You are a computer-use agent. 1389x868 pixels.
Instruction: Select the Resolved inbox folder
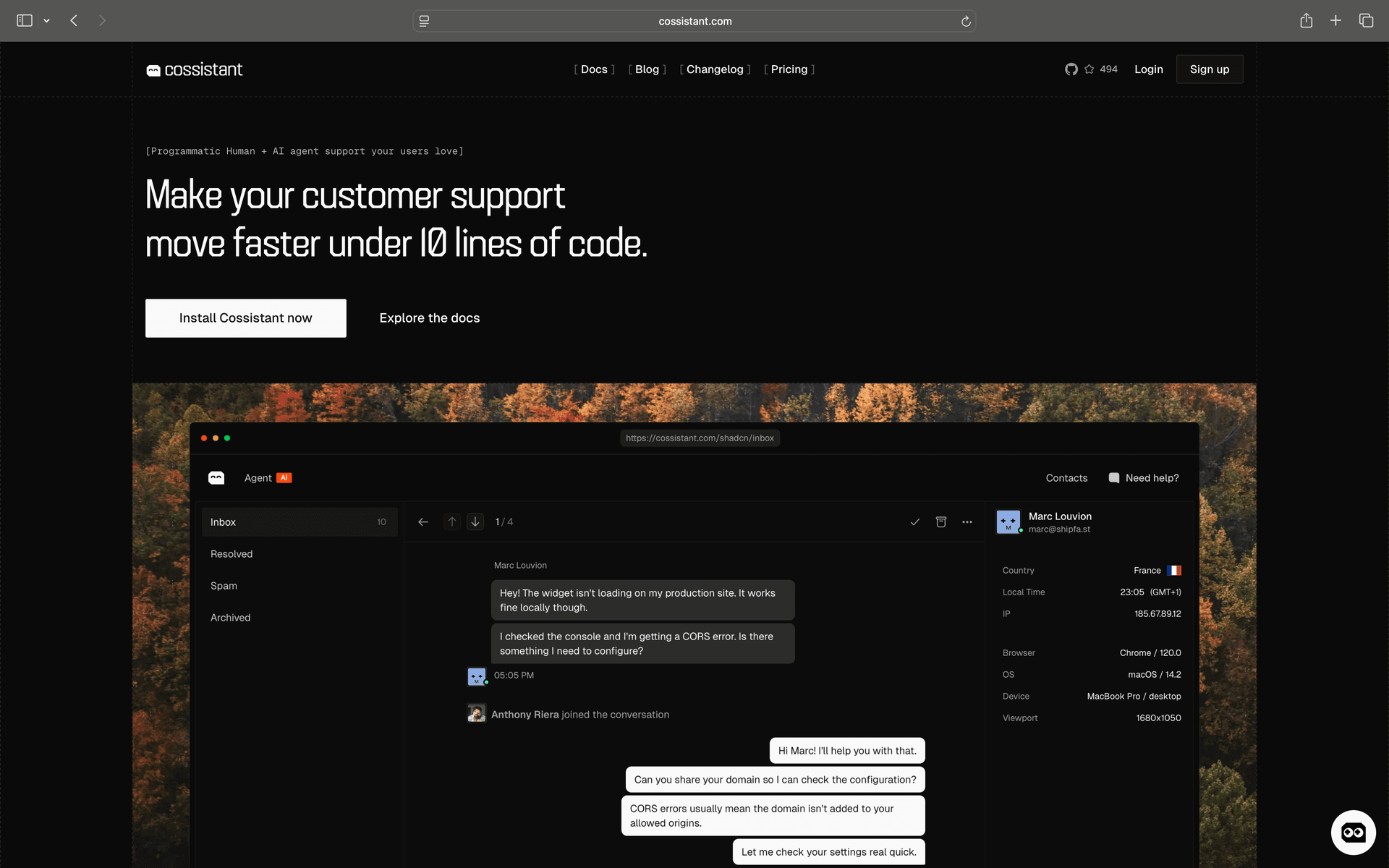(231, 554)
